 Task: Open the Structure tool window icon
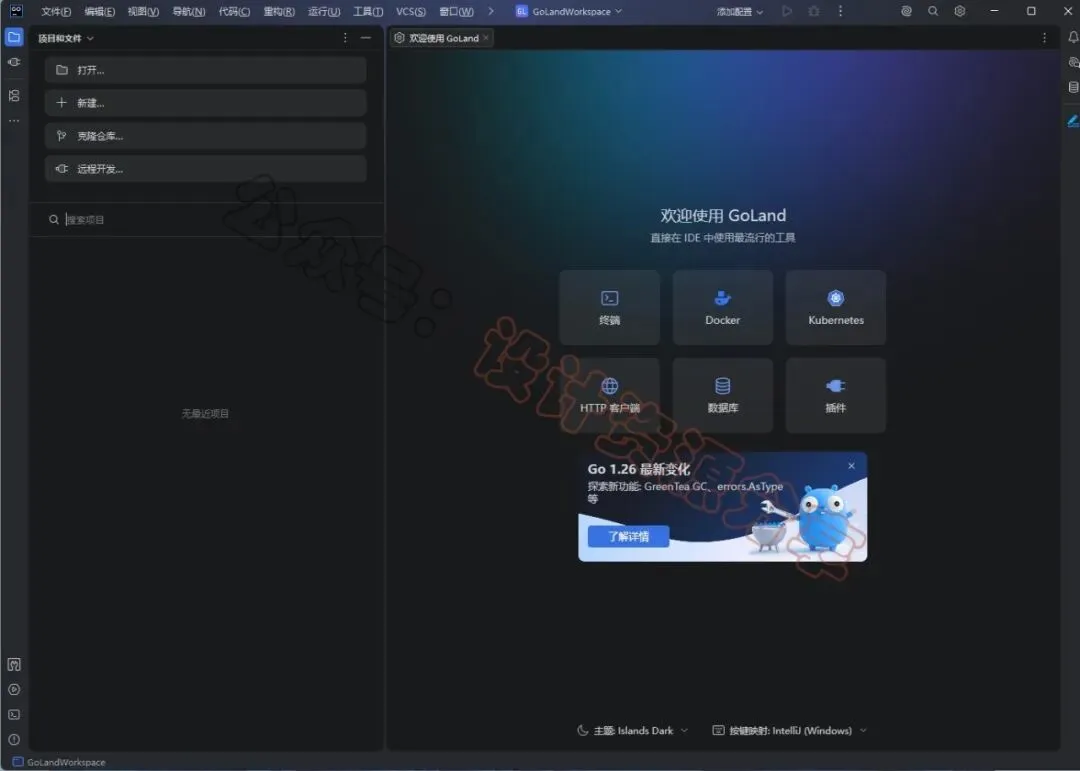click(14, 96)
